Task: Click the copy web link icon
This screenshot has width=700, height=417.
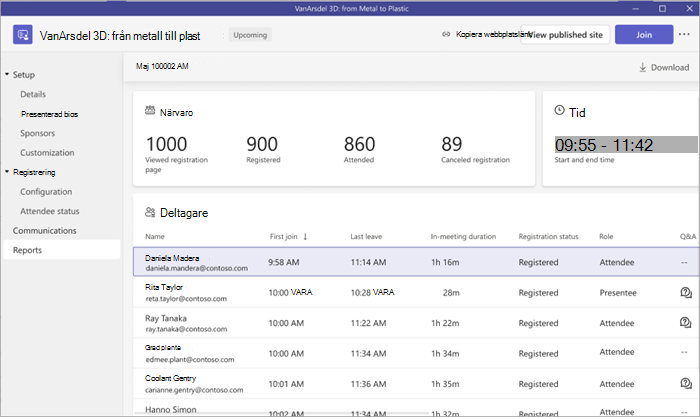Action: coord(446,34)
